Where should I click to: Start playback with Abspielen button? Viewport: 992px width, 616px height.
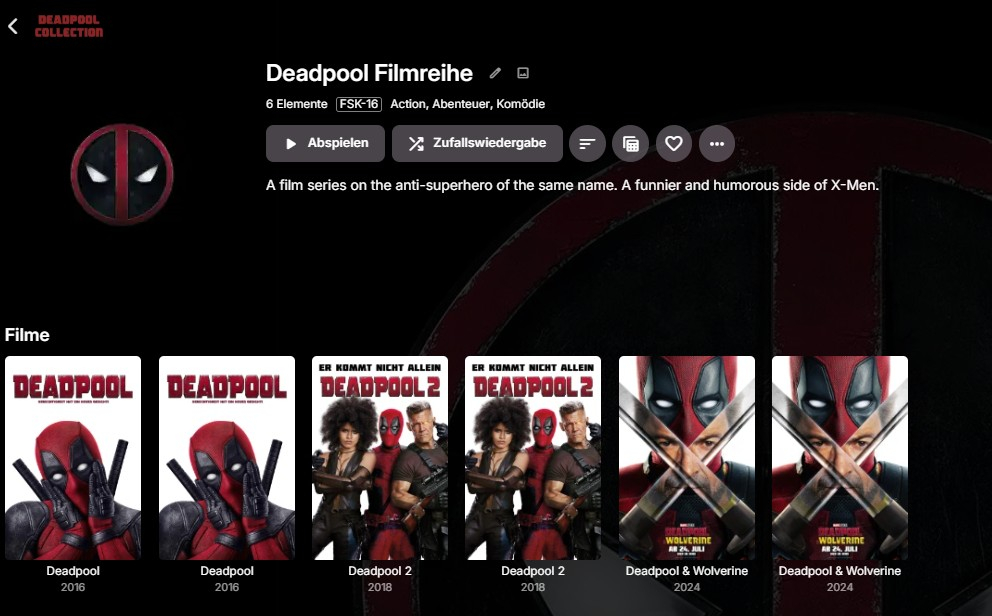(325, 144)
